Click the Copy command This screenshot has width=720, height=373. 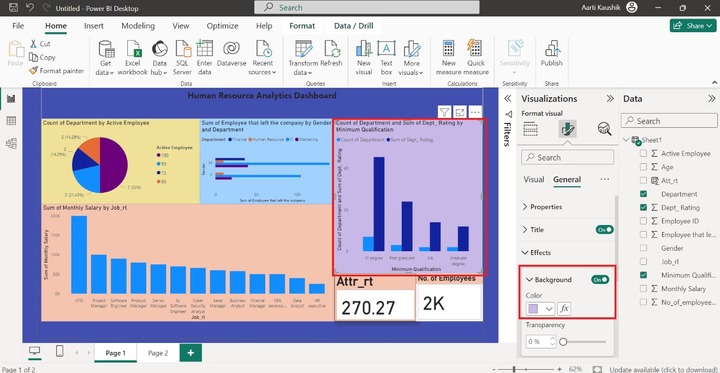pyautogui.click(x=42, y=57)
